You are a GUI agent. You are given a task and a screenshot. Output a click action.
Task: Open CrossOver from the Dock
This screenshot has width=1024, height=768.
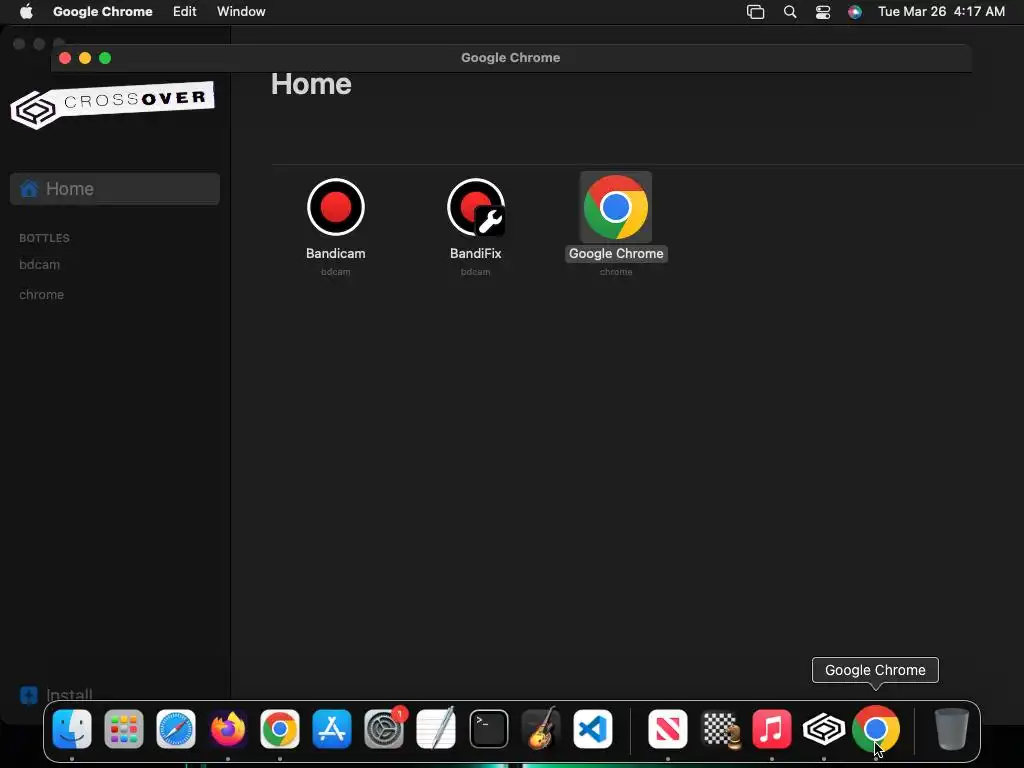coord(824,728)
